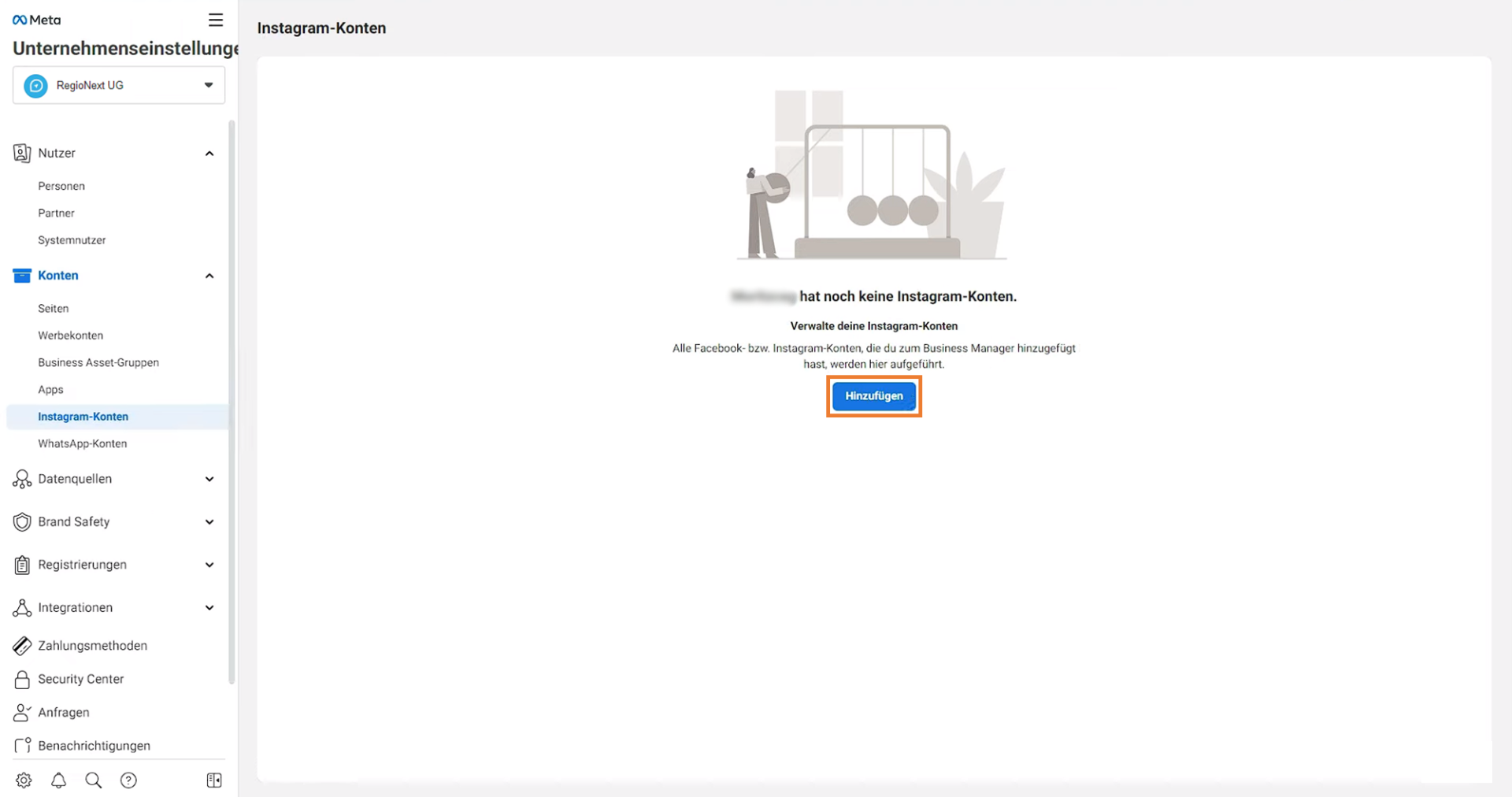1512x797 pixels.
Task: Click the Konten section folder icon
Action: click(x=22, y=276)
